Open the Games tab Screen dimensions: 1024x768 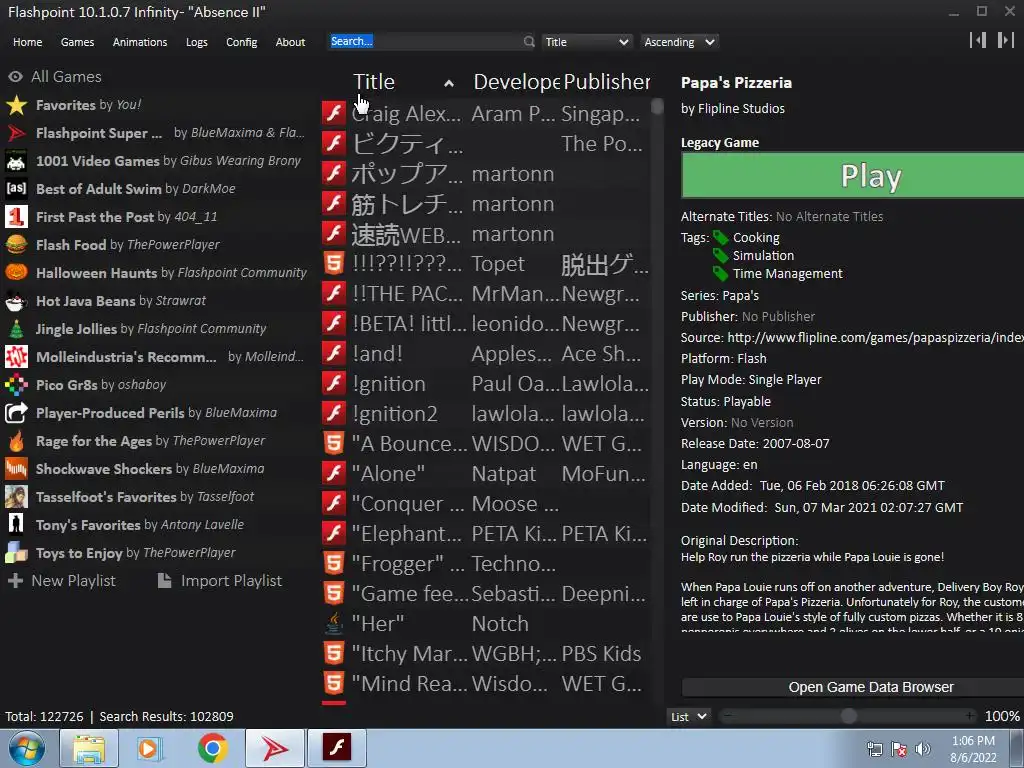(77, 42)
